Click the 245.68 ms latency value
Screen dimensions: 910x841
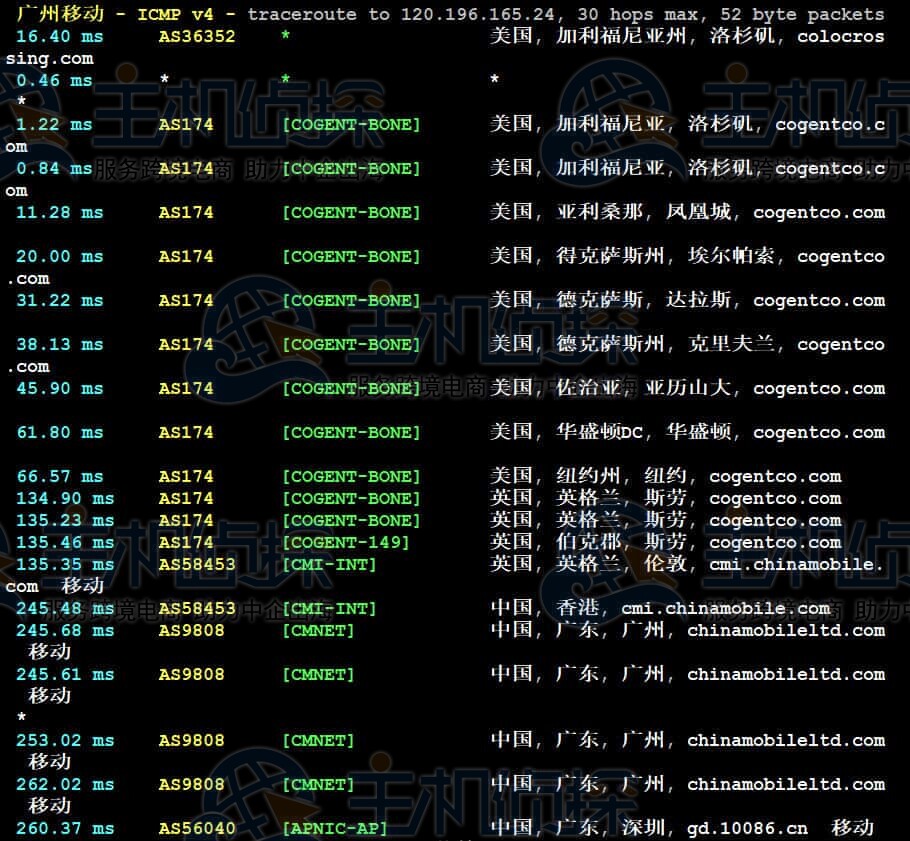pos(65,631)
